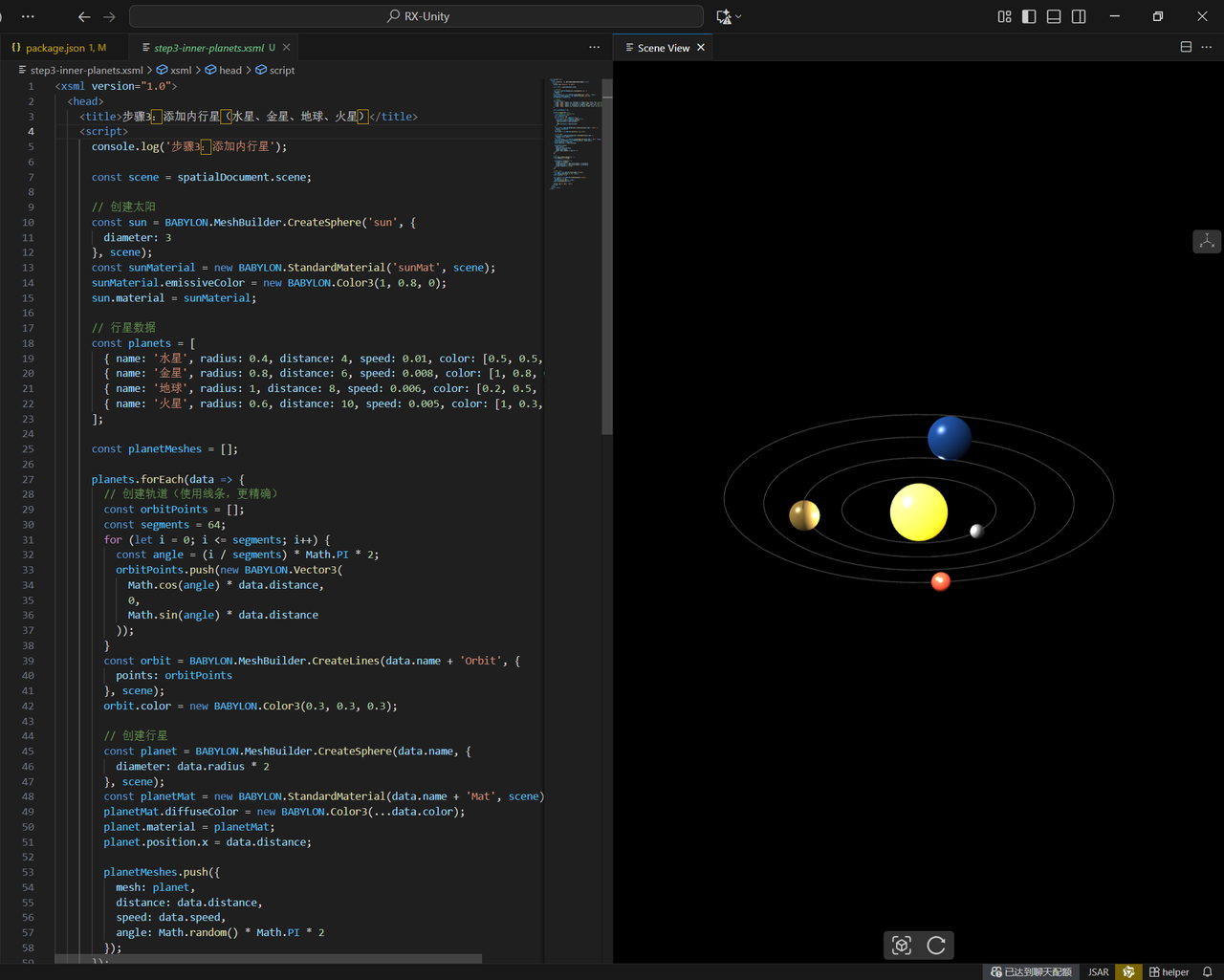Open the title bar ellipsis menu
This screenshot has width=1224, height=980.
tap(28, 16)
